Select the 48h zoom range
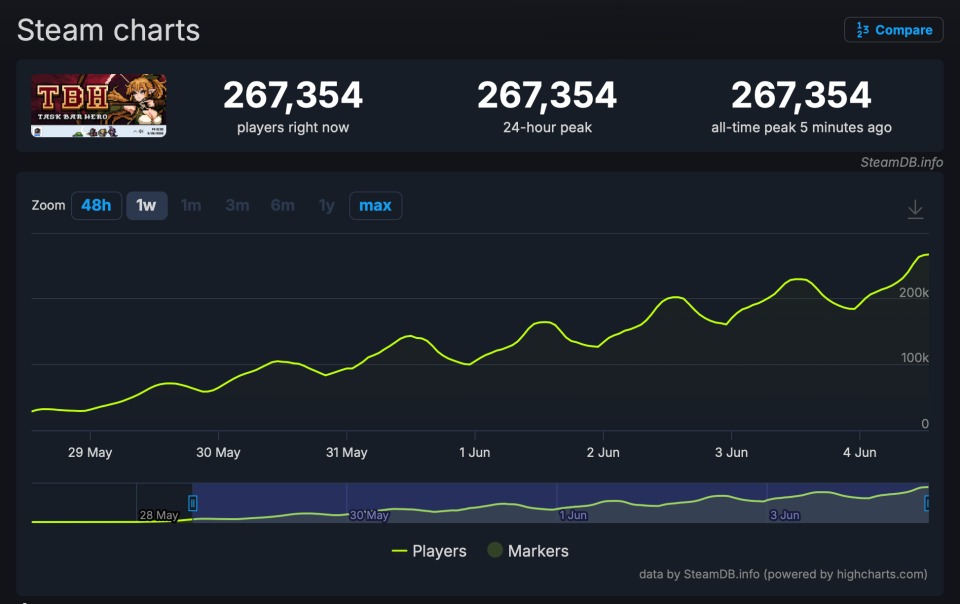960x604 pixels. [96, 206]
